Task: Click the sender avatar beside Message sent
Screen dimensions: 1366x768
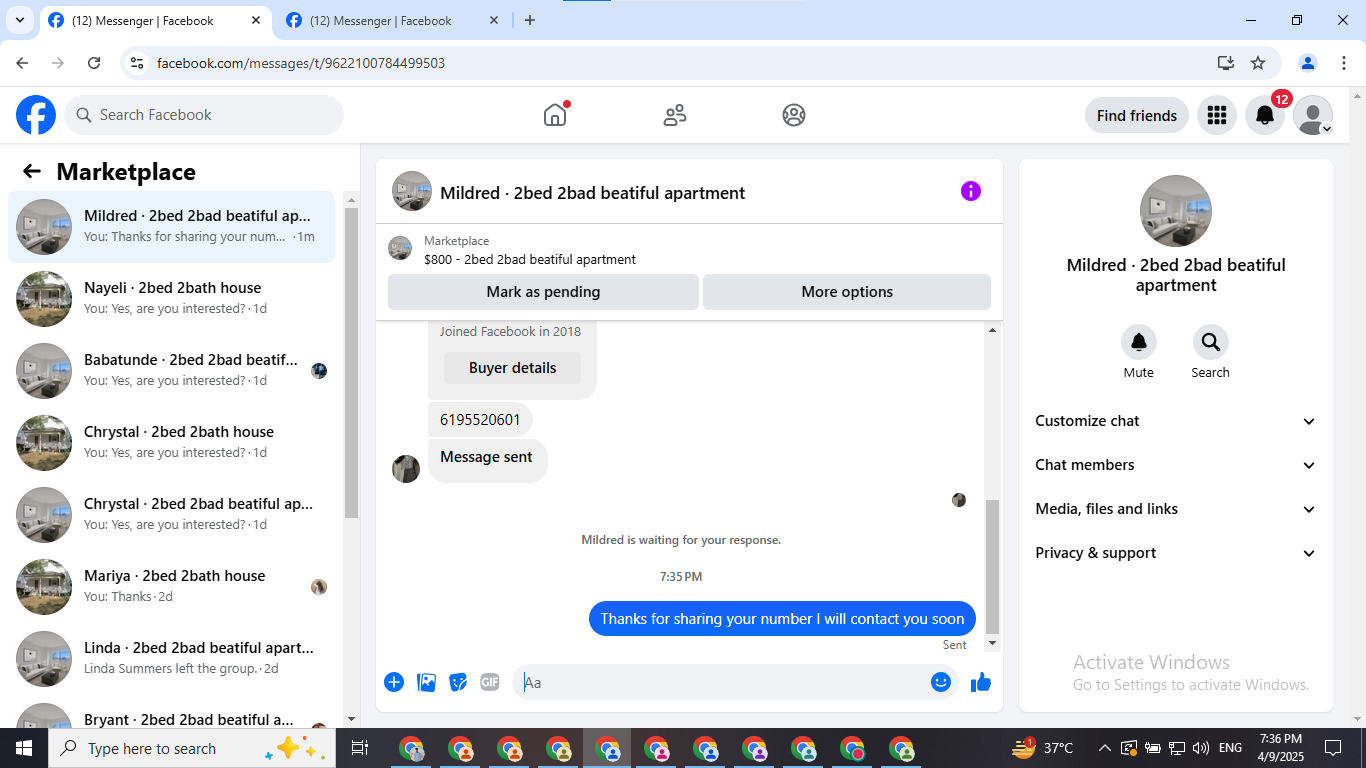Action: coord(406,469)
